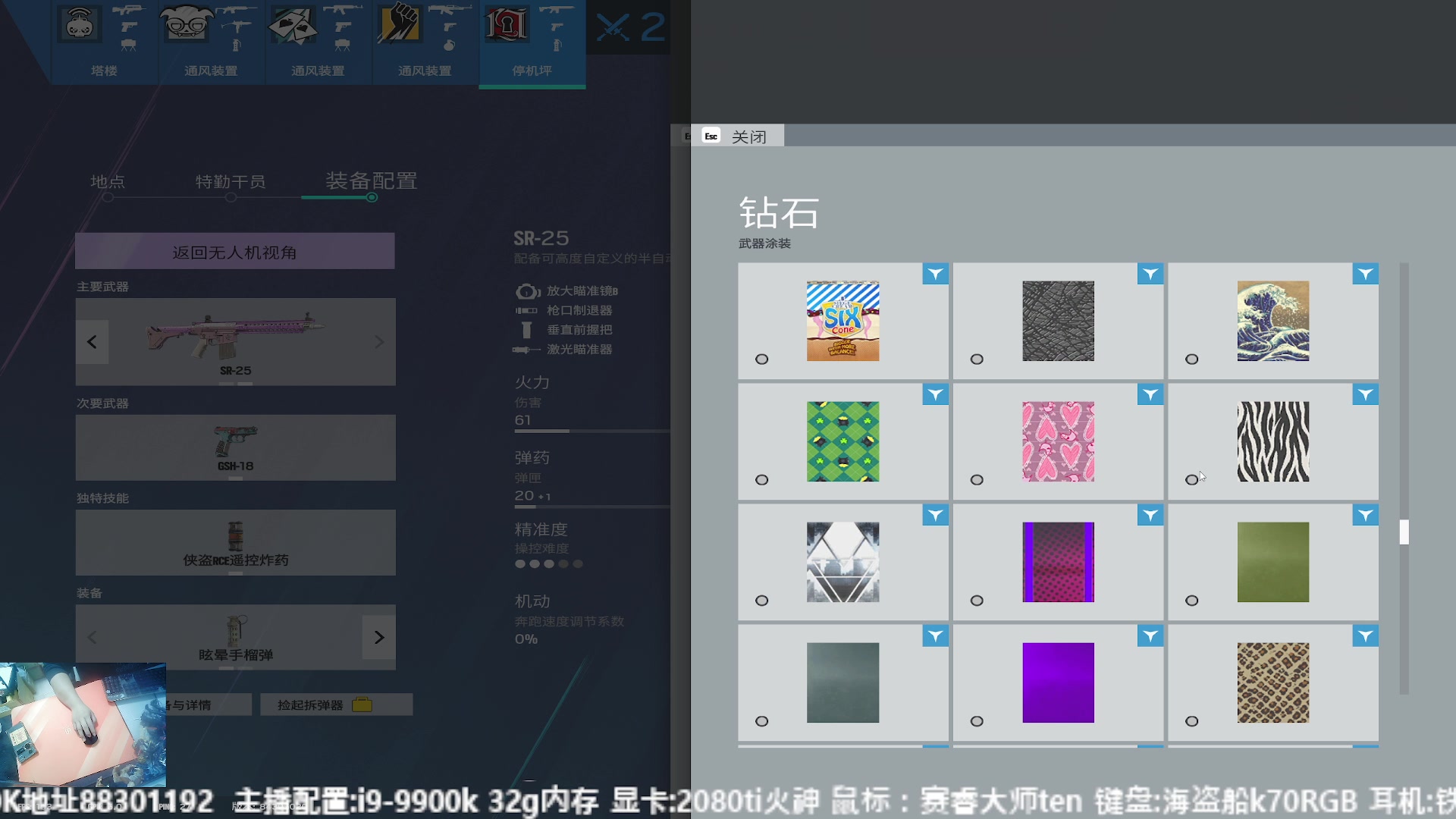Show previous primary weapon with left arrow
The width and height of the screenshot is (1456, 819).
click(x=92, y=342)
